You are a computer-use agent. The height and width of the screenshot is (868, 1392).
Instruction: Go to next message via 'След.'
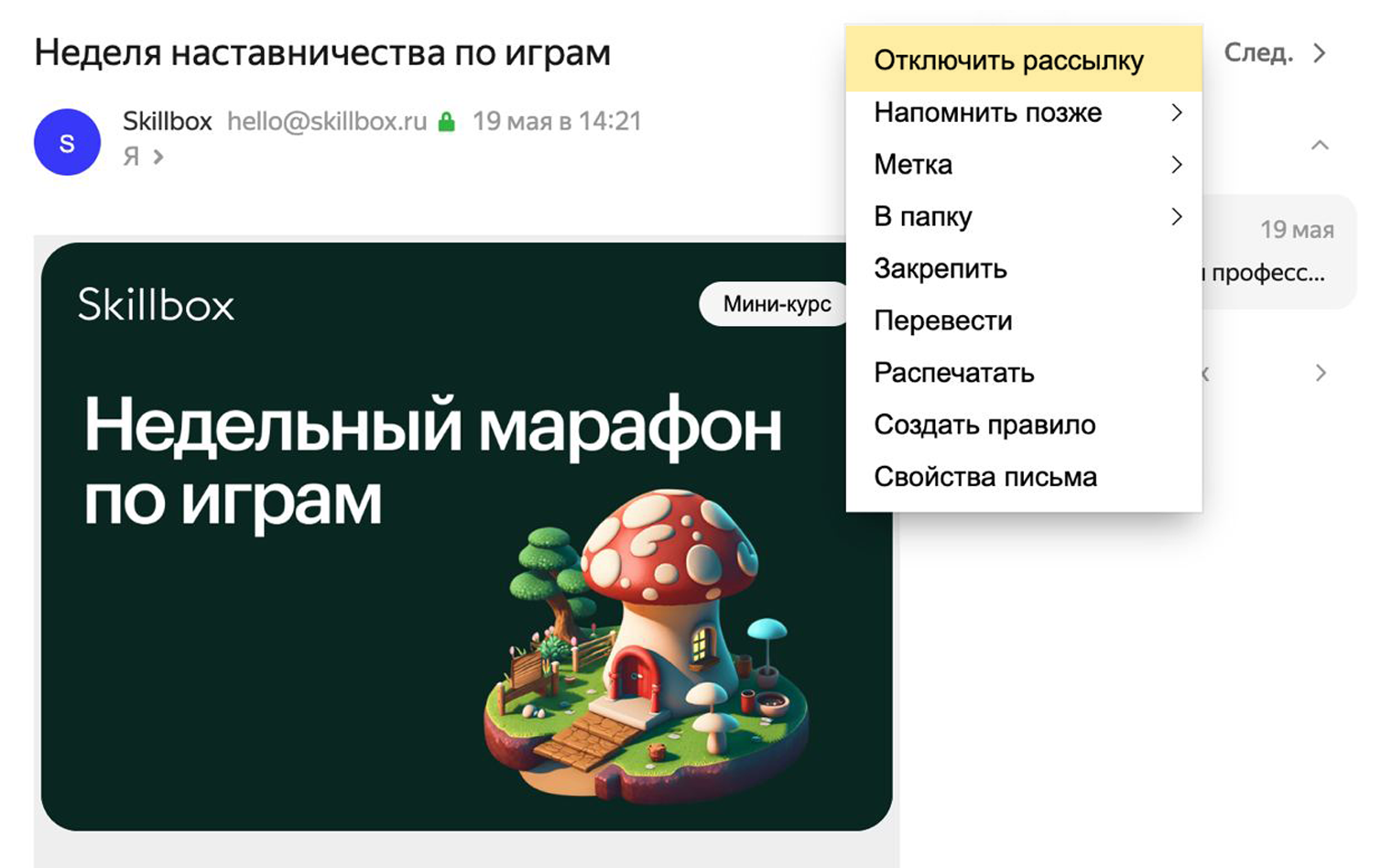(1258, 53)
